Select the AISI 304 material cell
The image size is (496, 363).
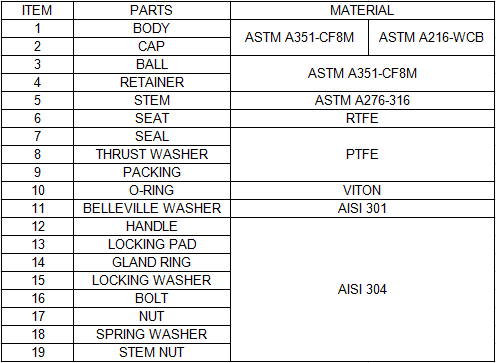(362, 289)
